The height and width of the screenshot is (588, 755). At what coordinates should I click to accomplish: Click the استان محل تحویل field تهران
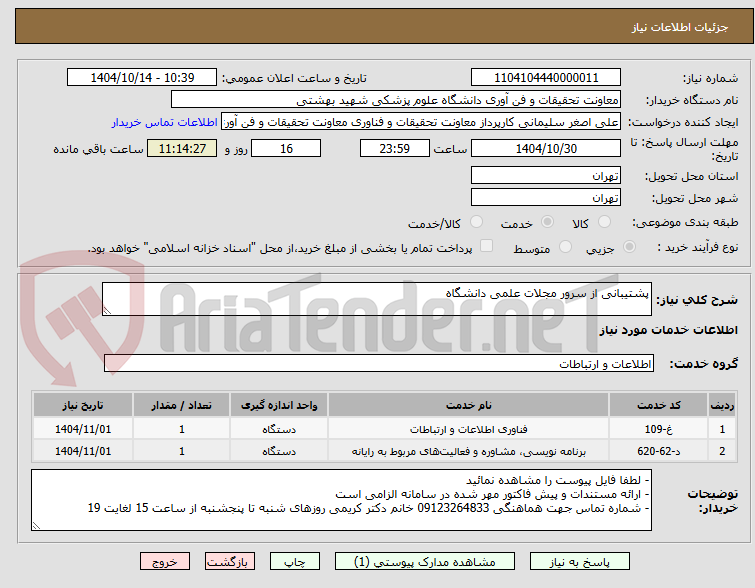pyautogui.click(x=546, y=175)
